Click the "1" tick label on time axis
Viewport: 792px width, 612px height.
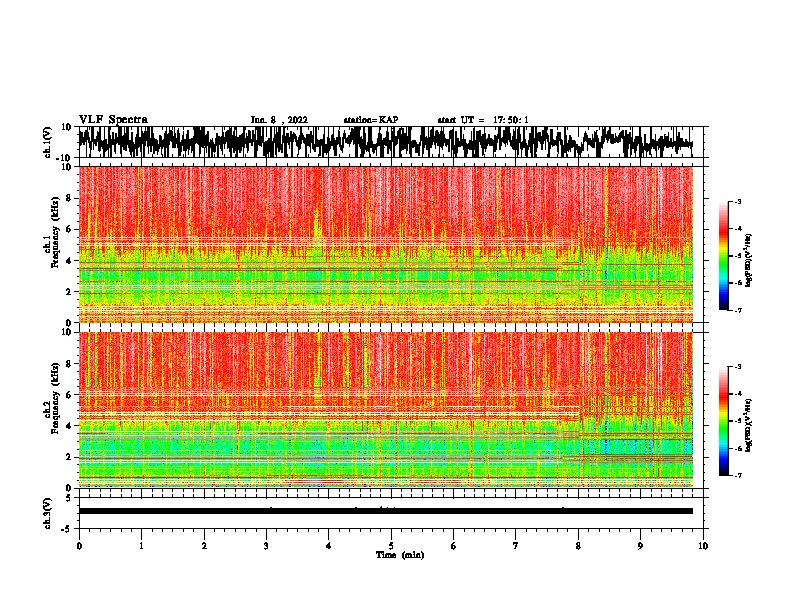141,546
